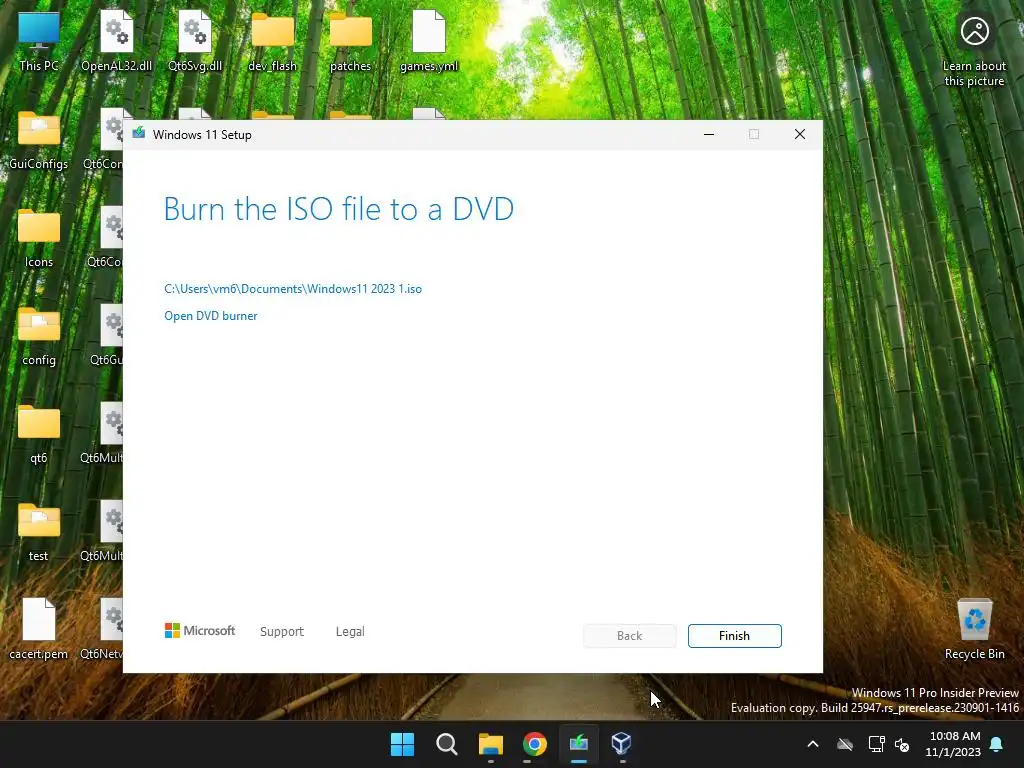Select Windows 11 Setup taskbar icon
The image size is (1024, 768).
(579, 744)
